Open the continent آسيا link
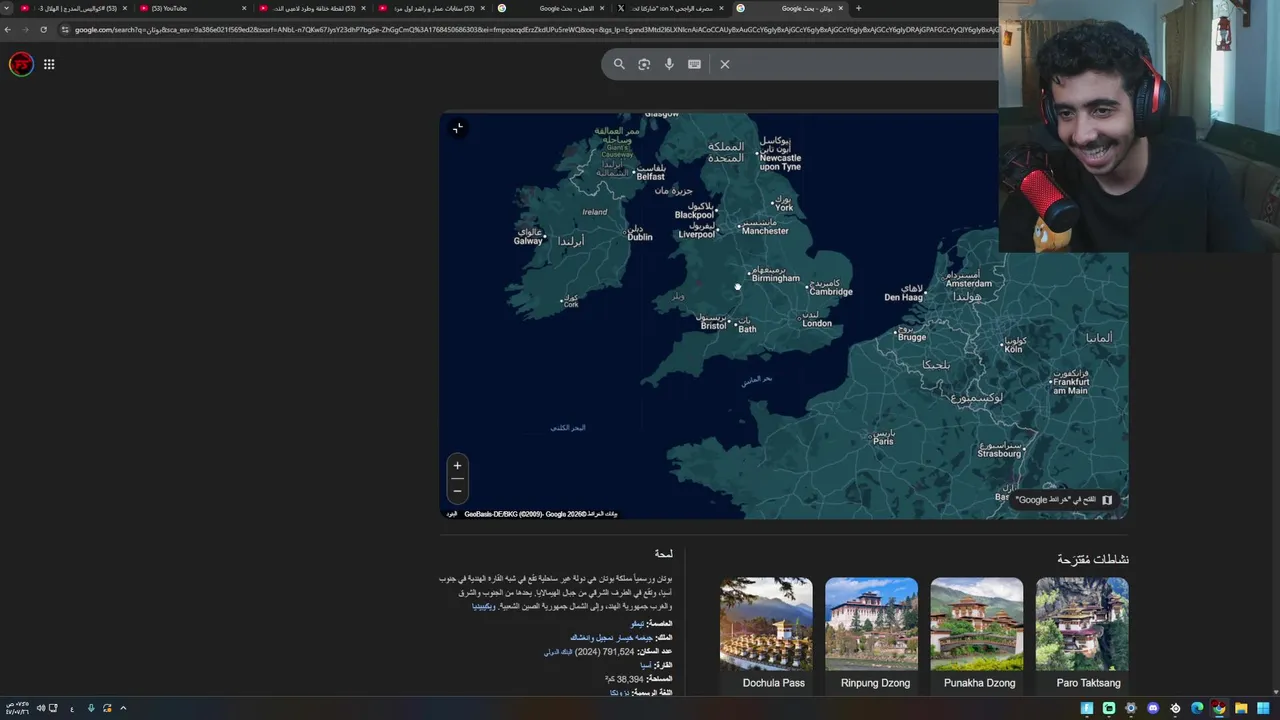This screenshot has height=720, width=1280. coord(646,665)
